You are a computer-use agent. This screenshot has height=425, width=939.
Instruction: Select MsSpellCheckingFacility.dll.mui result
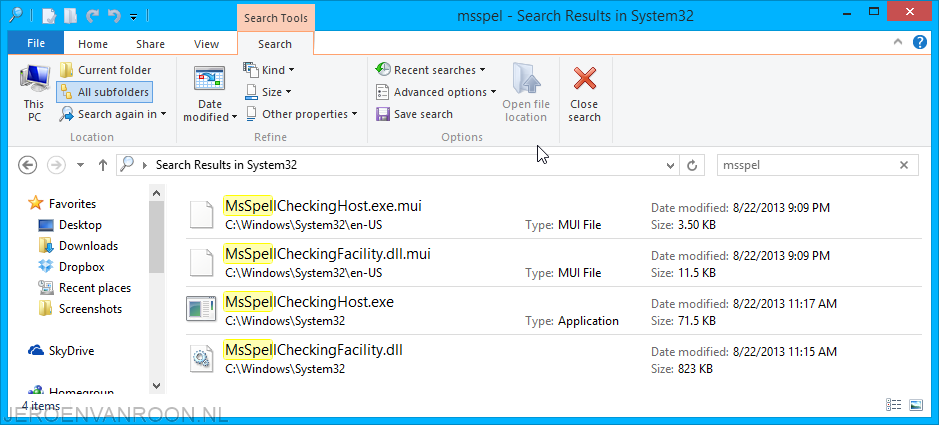click(553, 263)
